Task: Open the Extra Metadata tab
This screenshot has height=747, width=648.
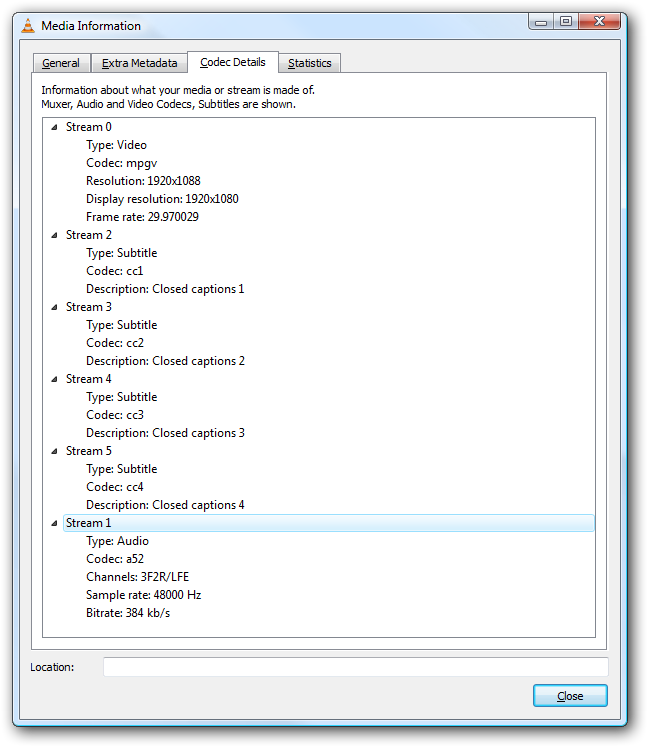Action: click(x=139, y=63)
